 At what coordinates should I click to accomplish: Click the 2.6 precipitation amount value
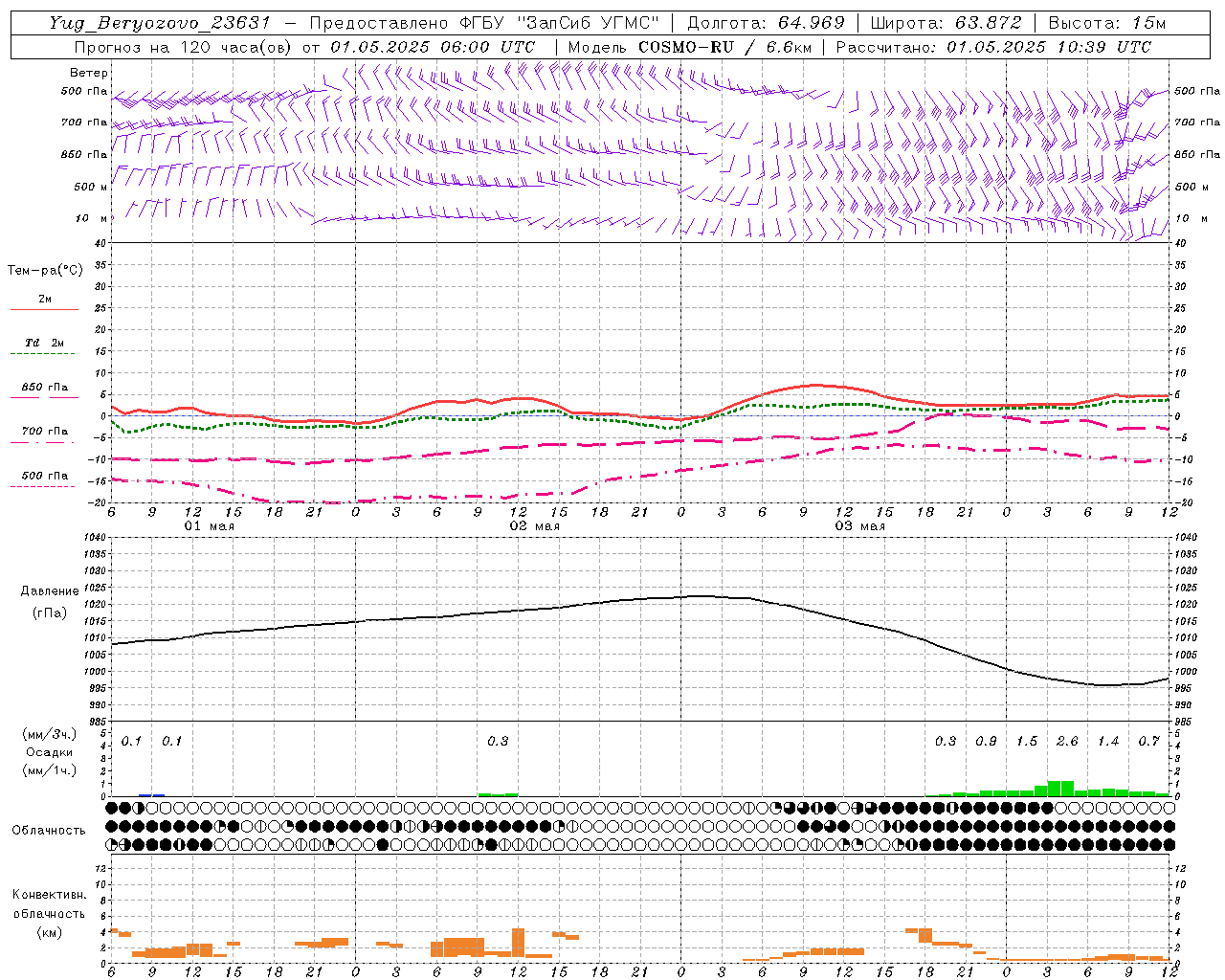click(x=1067, y=742)
